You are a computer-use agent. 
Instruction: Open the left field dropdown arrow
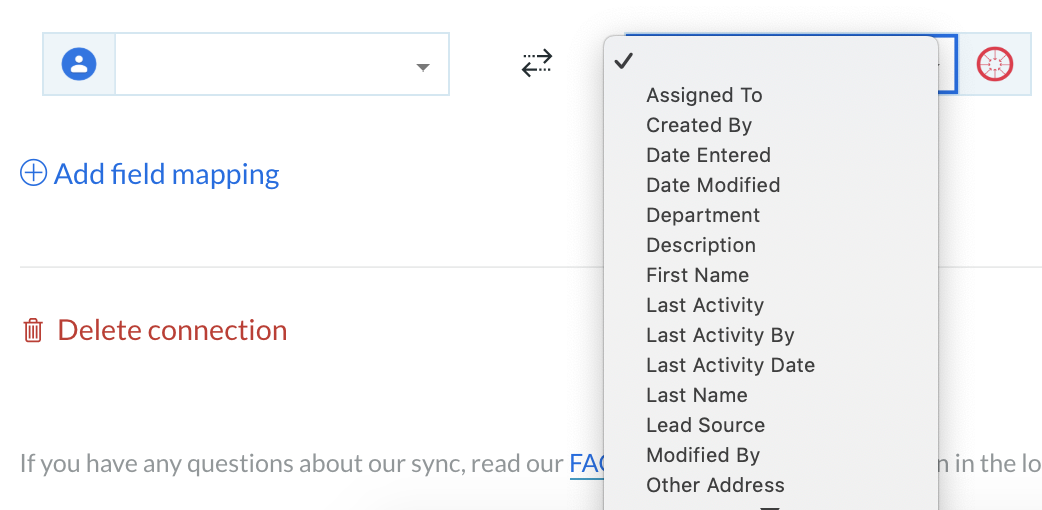click(423, 67)
